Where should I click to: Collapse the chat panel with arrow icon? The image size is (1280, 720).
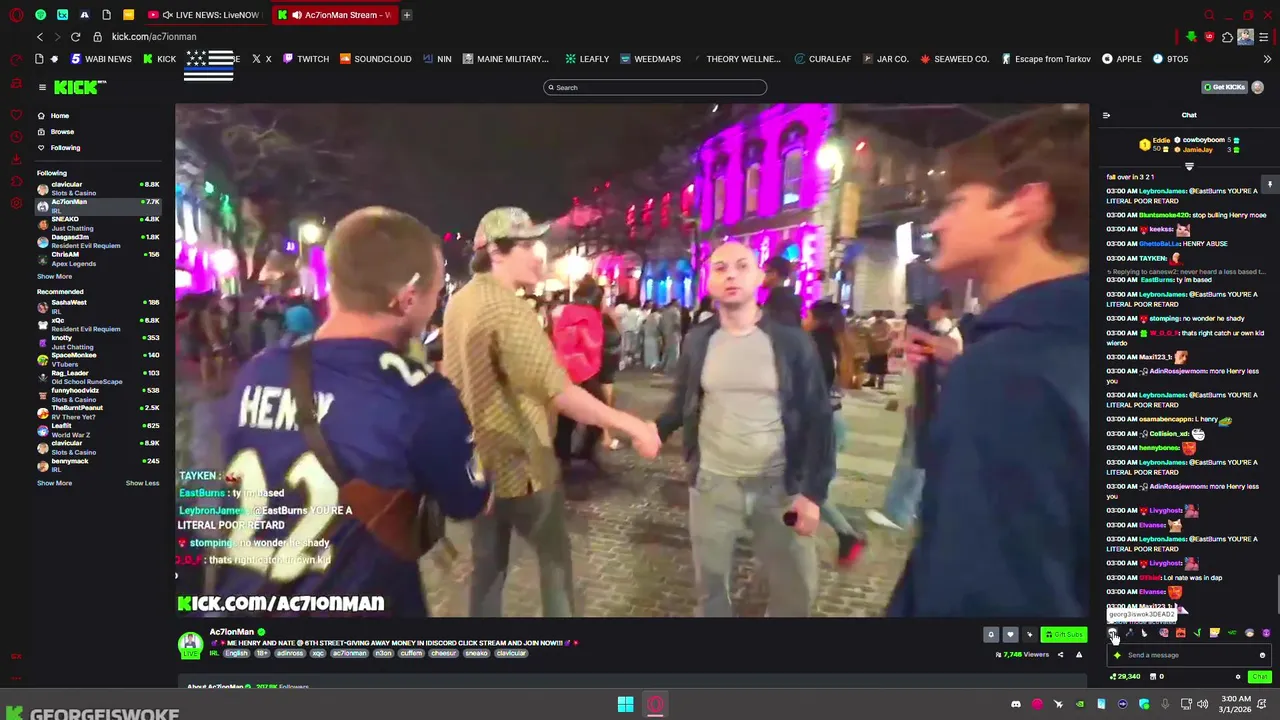pyautogui.click(x=1106, y=115)
